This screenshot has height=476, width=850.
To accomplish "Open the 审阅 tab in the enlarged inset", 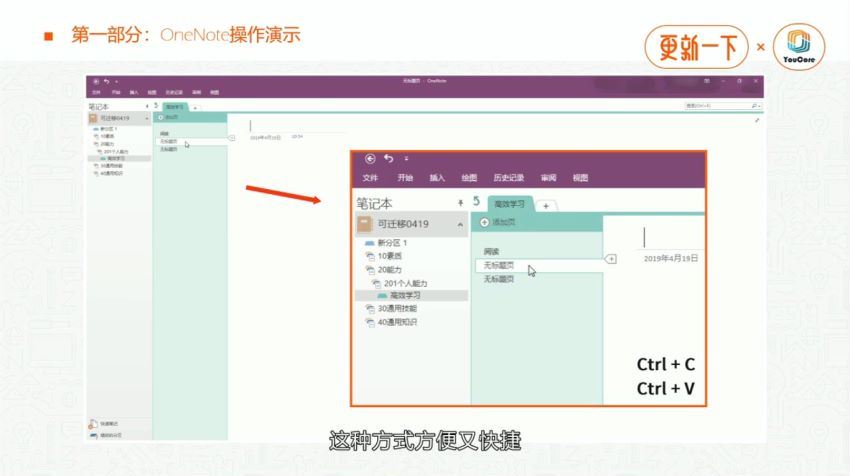I will click(x=549, y=178).
